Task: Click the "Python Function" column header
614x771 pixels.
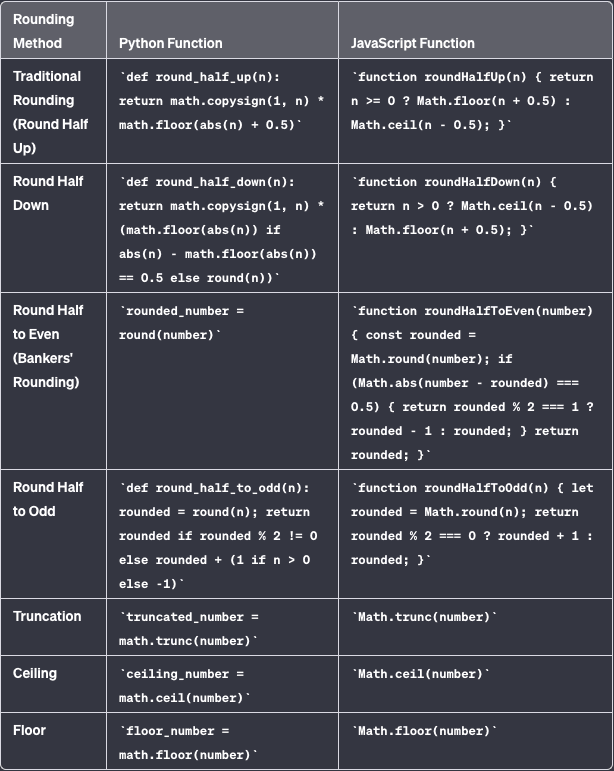Action: pos(171,43)
